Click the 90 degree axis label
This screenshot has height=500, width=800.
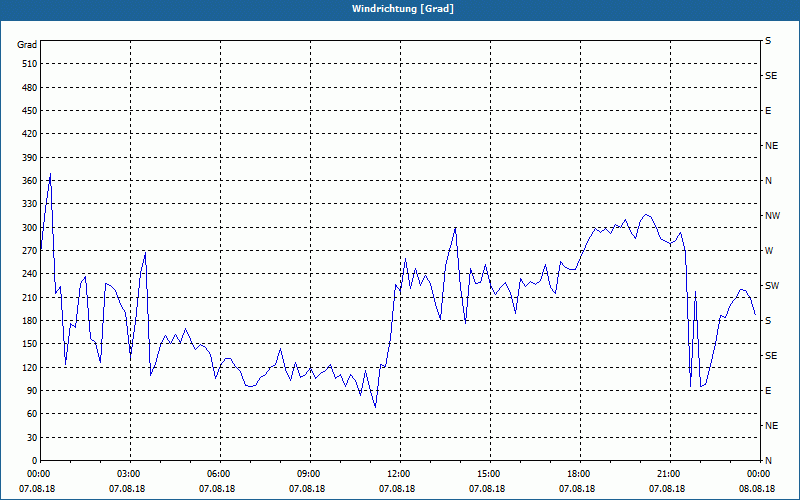(x=32, y=391)
